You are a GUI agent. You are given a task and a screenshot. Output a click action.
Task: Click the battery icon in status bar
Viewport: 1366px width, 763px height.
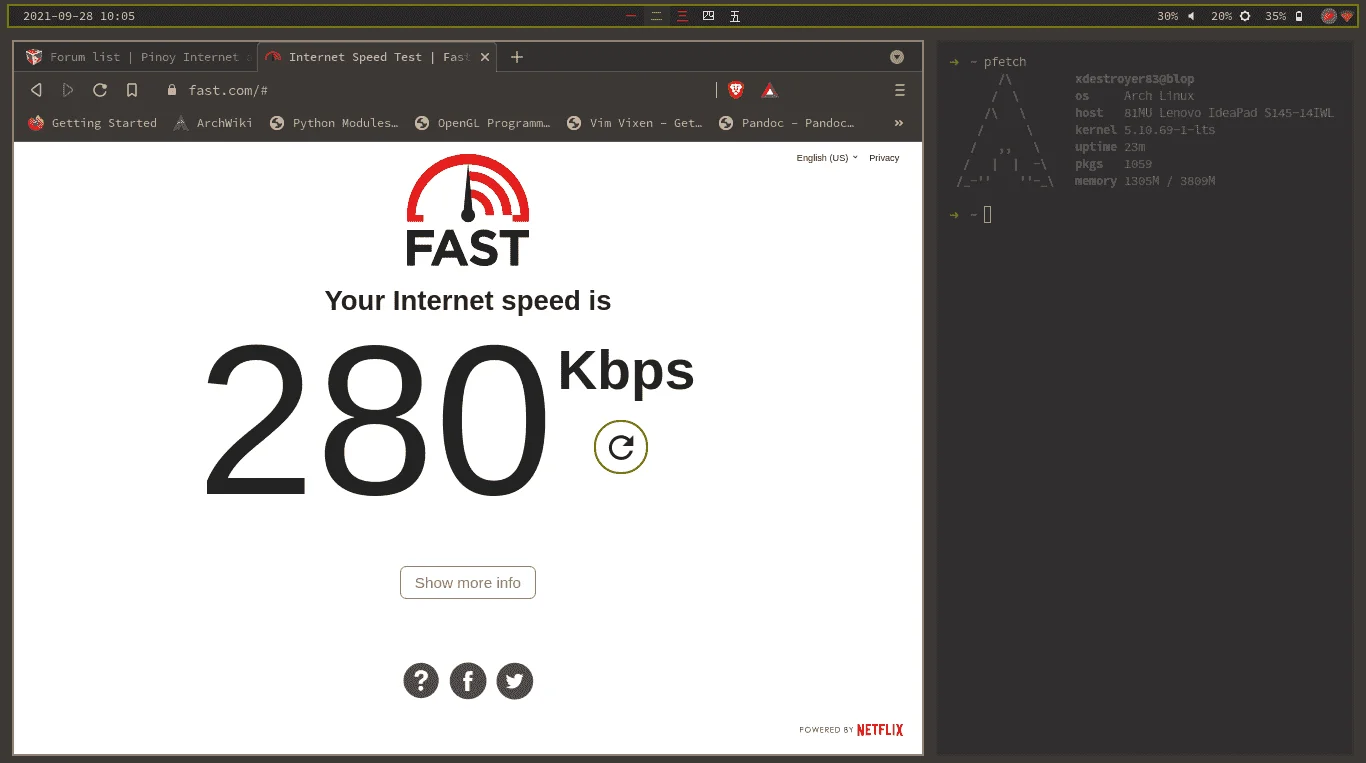point(1299,16)
